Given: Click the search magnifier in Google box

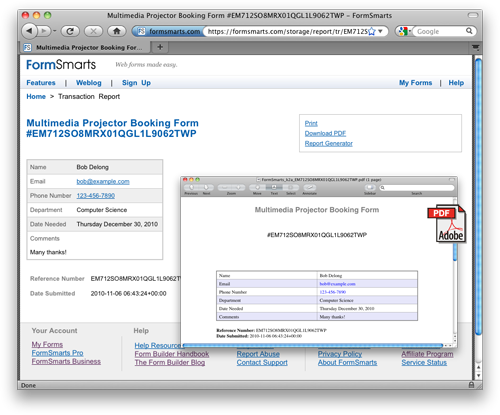Looking at the screenshot, I should coord(469,31).
